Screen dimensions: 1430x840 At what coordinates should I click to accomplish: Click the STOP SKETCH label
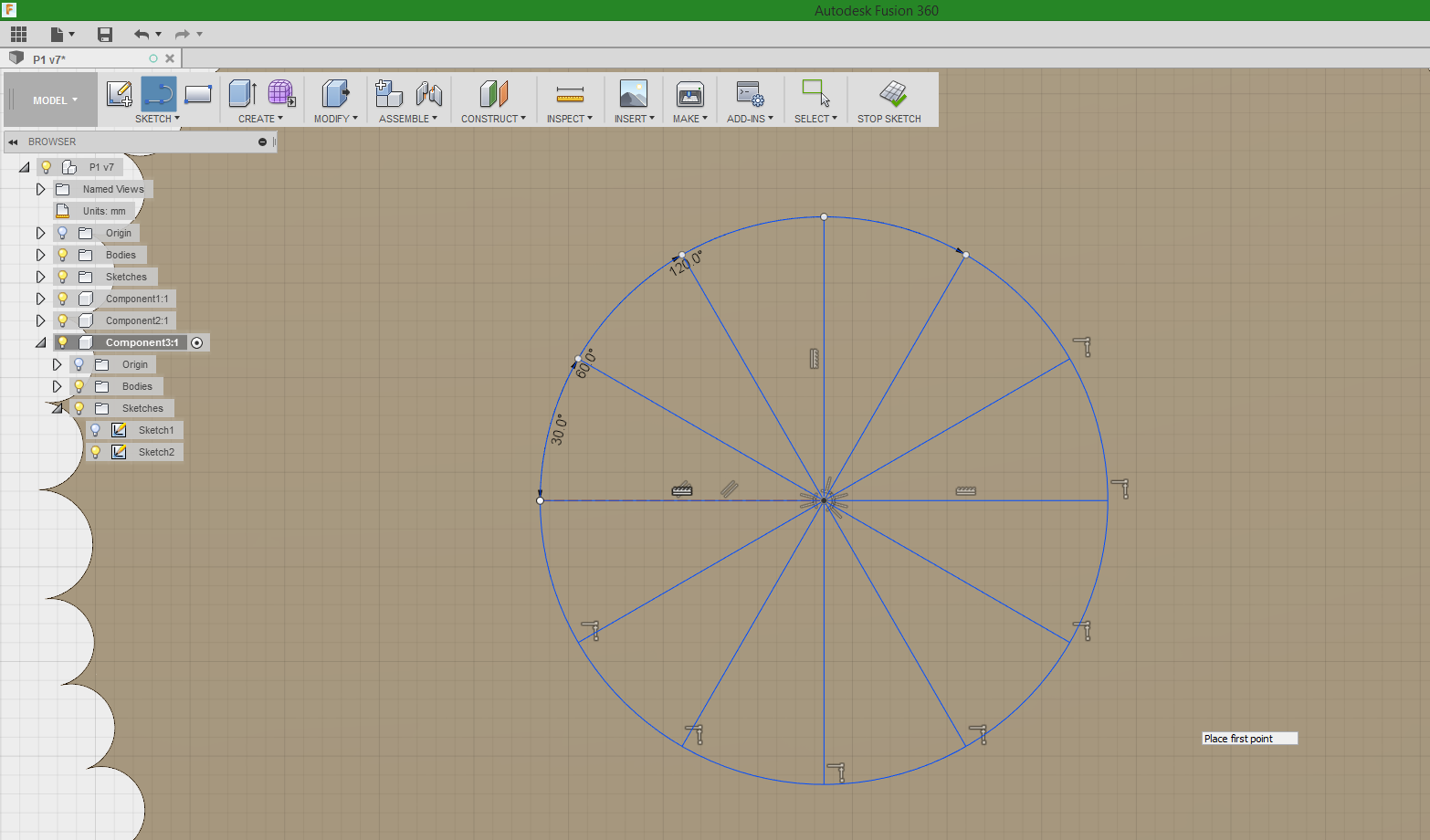(889, 119)
